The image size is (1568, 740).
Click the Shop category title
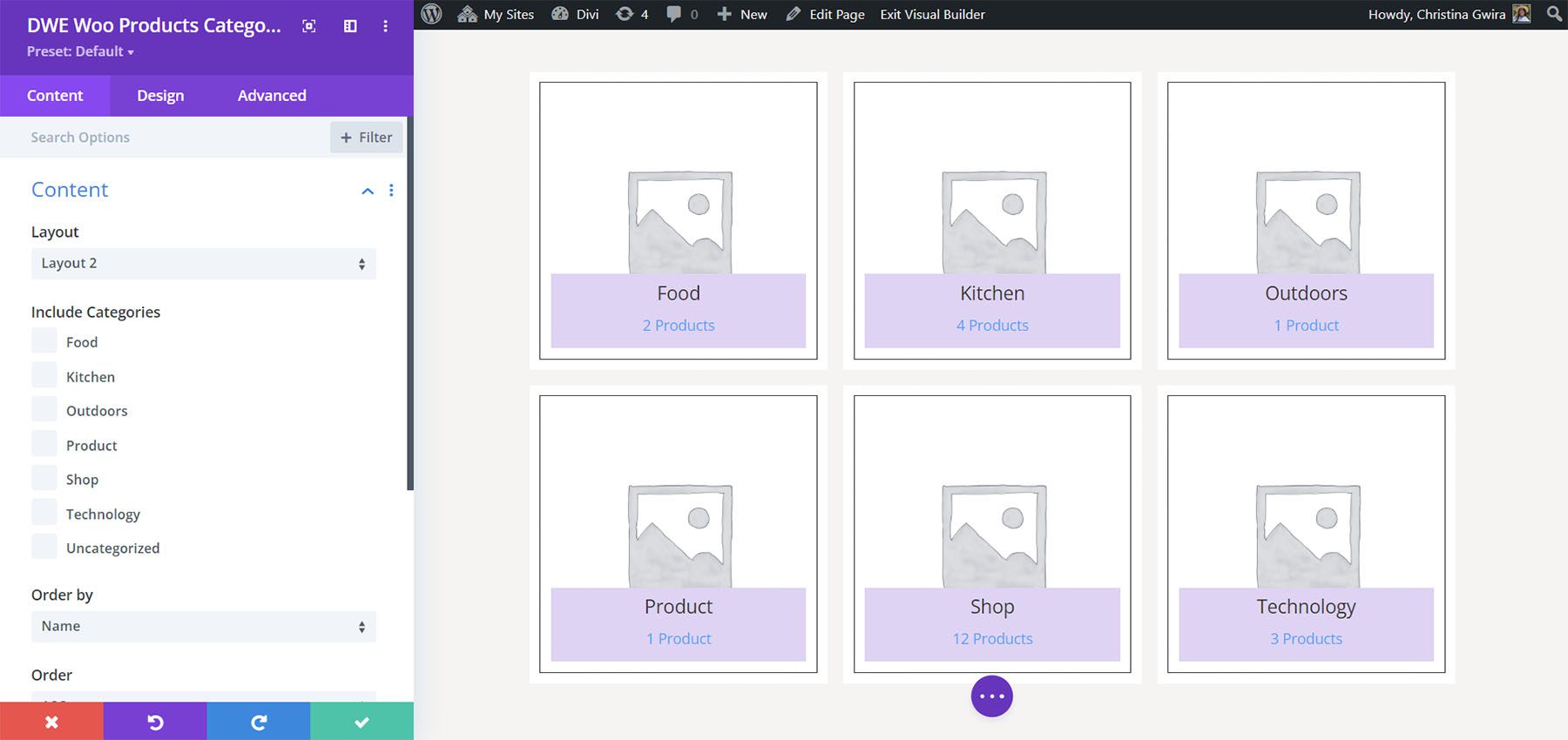(992, 607)
